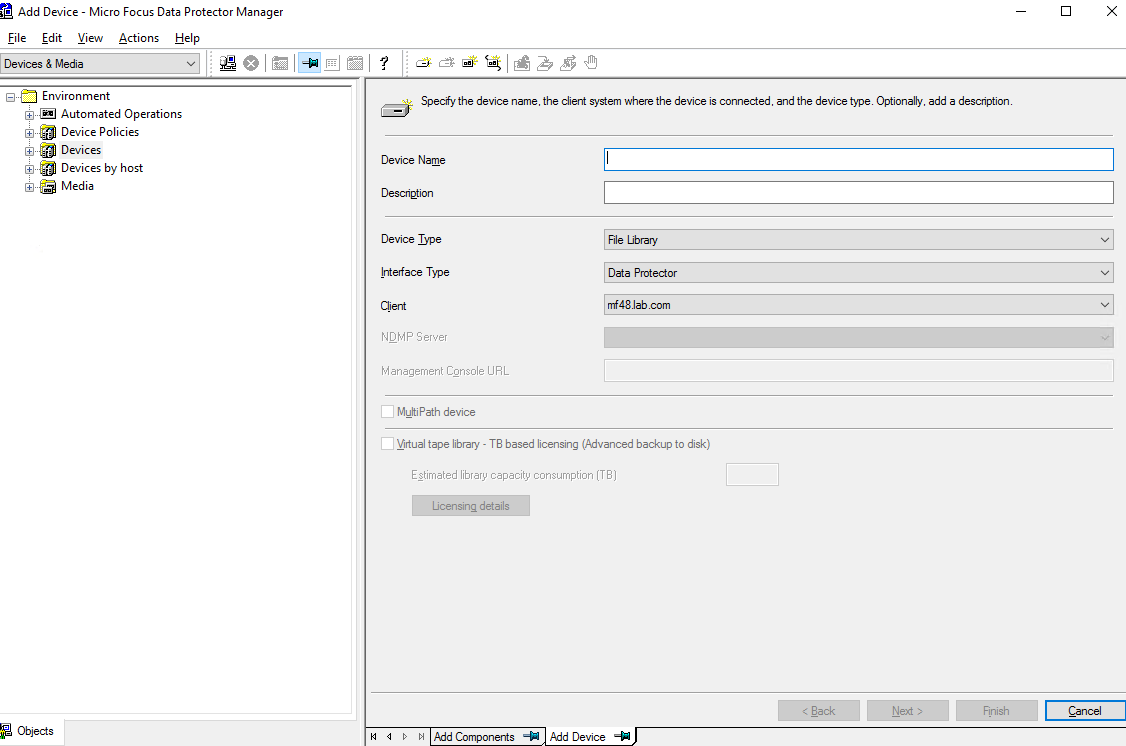Click pushpin icon on Add Components tab
Screen dimensions: 1126x746
(x=531, y=736)
